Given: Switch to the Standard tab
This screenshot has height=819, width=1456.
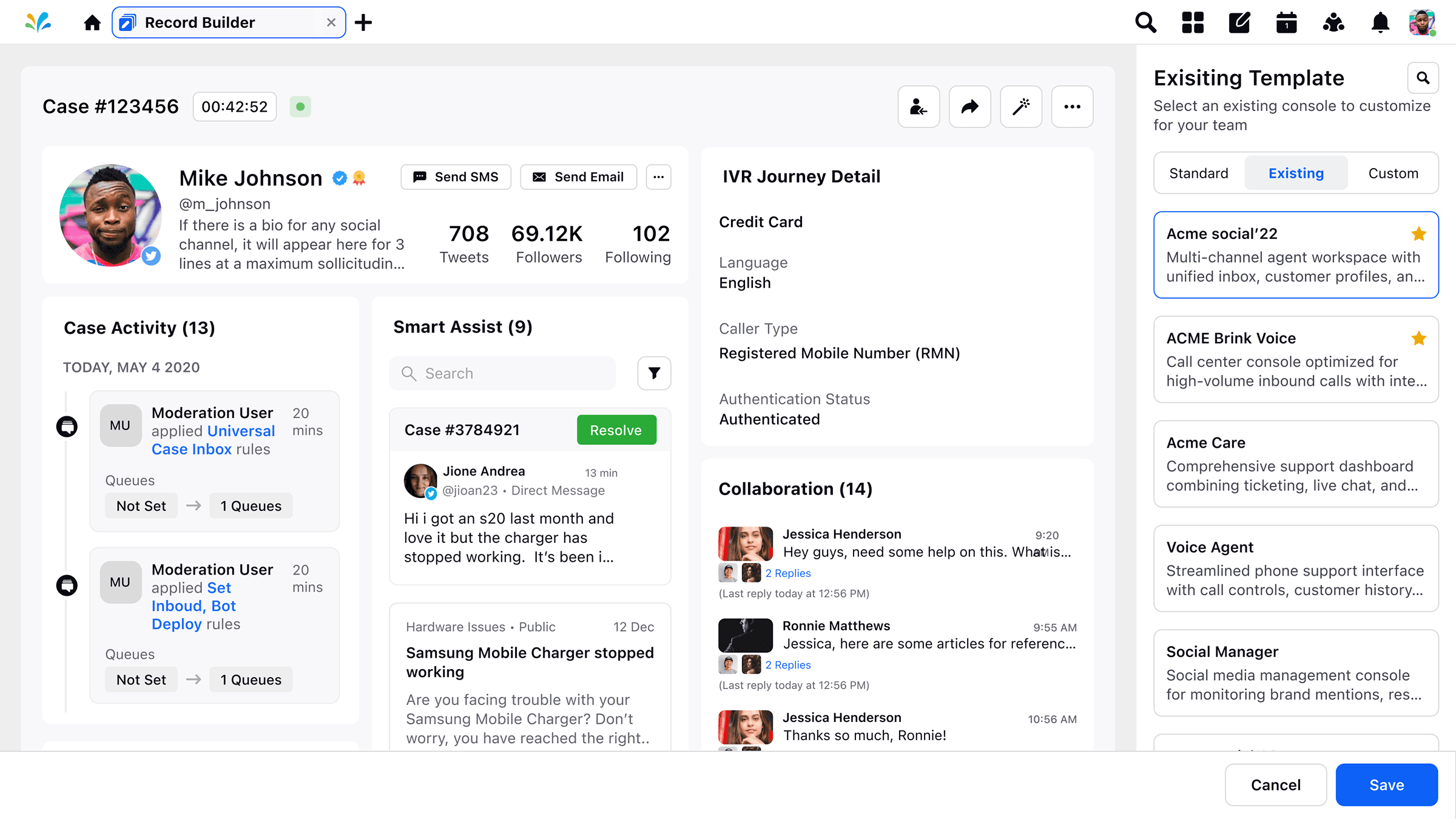Looking at the screenshot, I should [x=1198, y=174].
